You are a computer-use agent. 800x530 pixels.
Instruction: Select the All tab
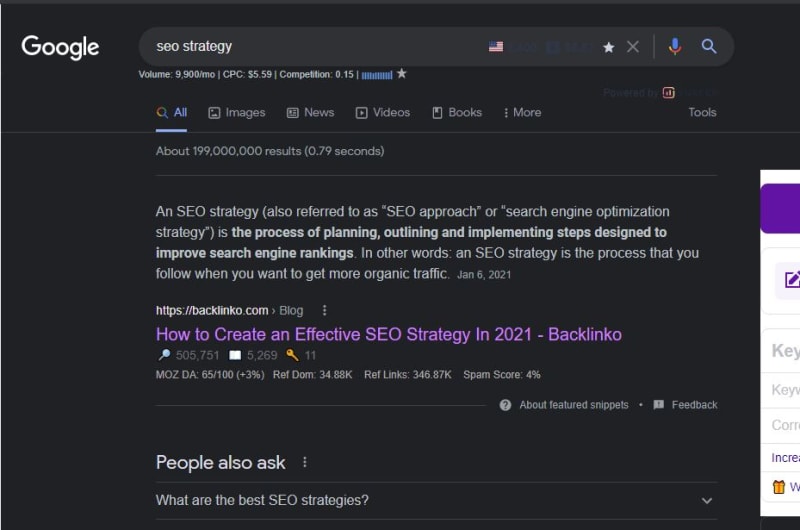pyautogui.click(x=171, y=113)
